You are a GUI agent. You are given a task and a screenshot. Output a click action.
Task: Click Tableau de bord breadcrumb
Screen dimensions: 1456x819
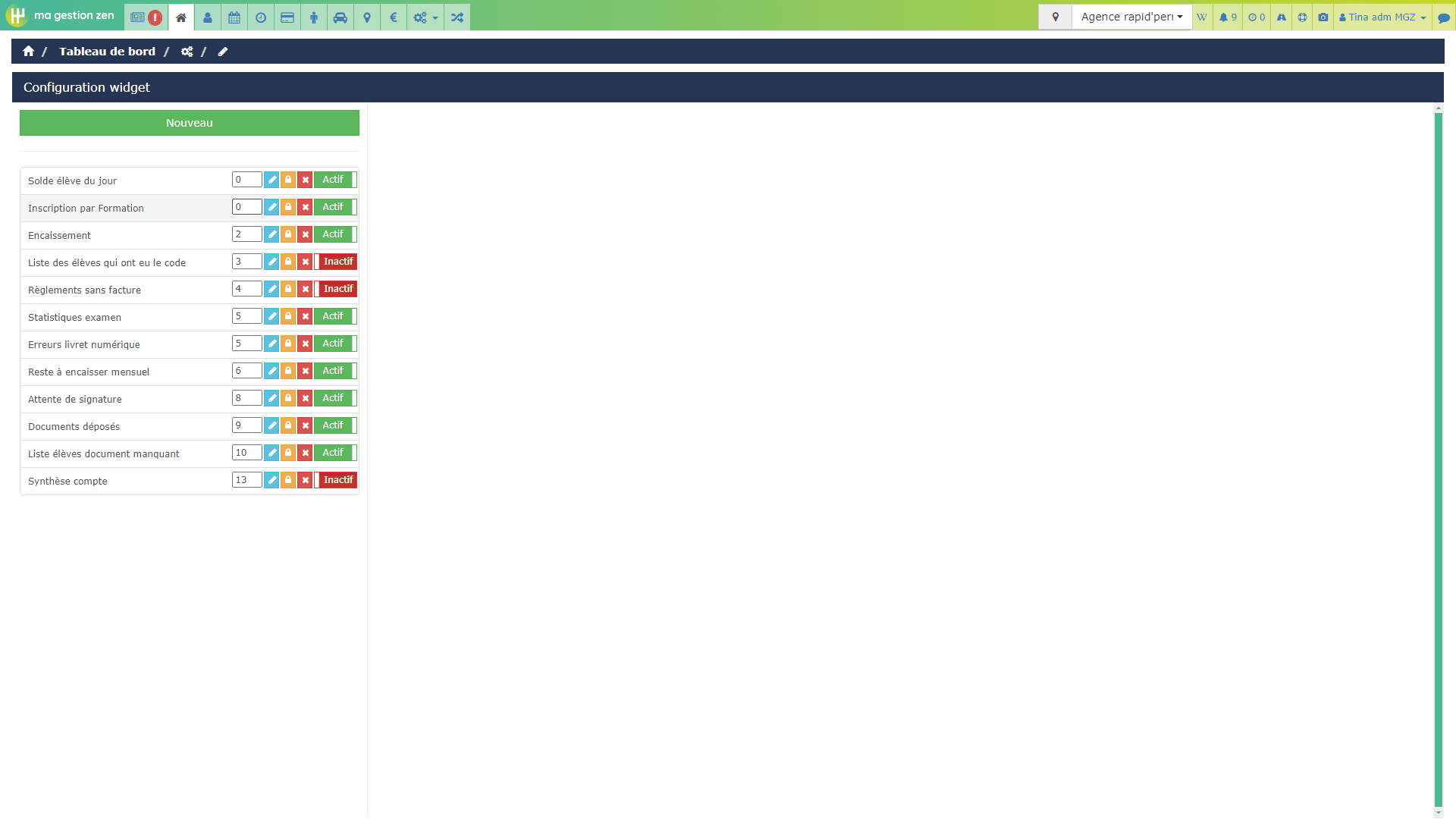click(107, 52)
